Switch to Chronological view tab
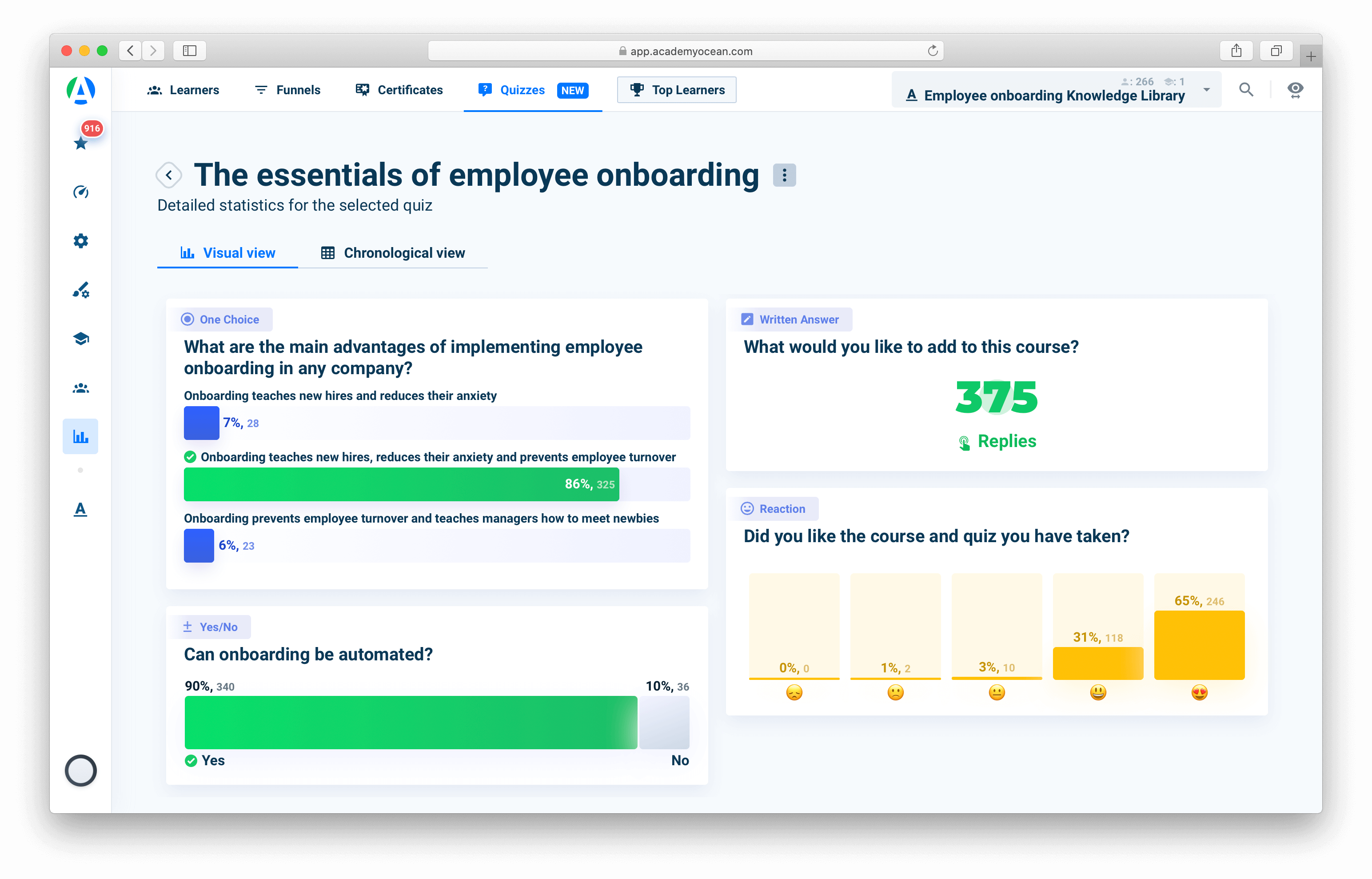This screenshot has height=879, width=1372. pos(393,253)
